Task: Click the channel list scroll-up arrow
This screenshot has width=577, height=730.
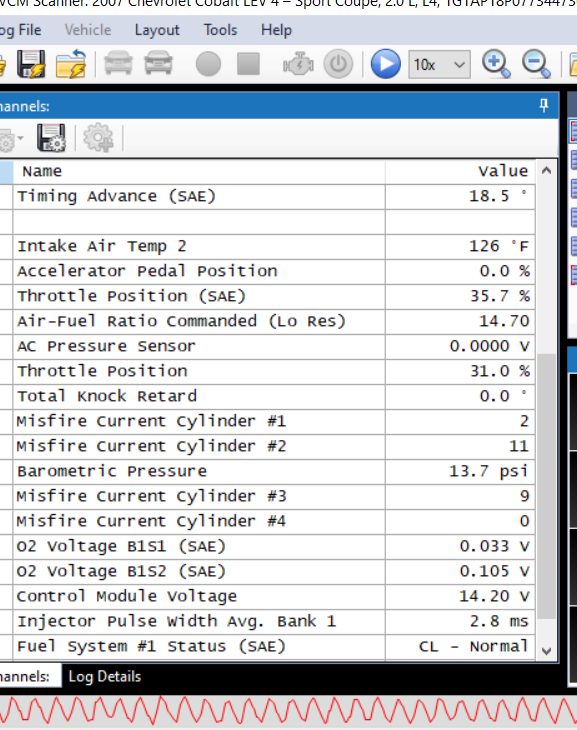Action: pos(547,171)
